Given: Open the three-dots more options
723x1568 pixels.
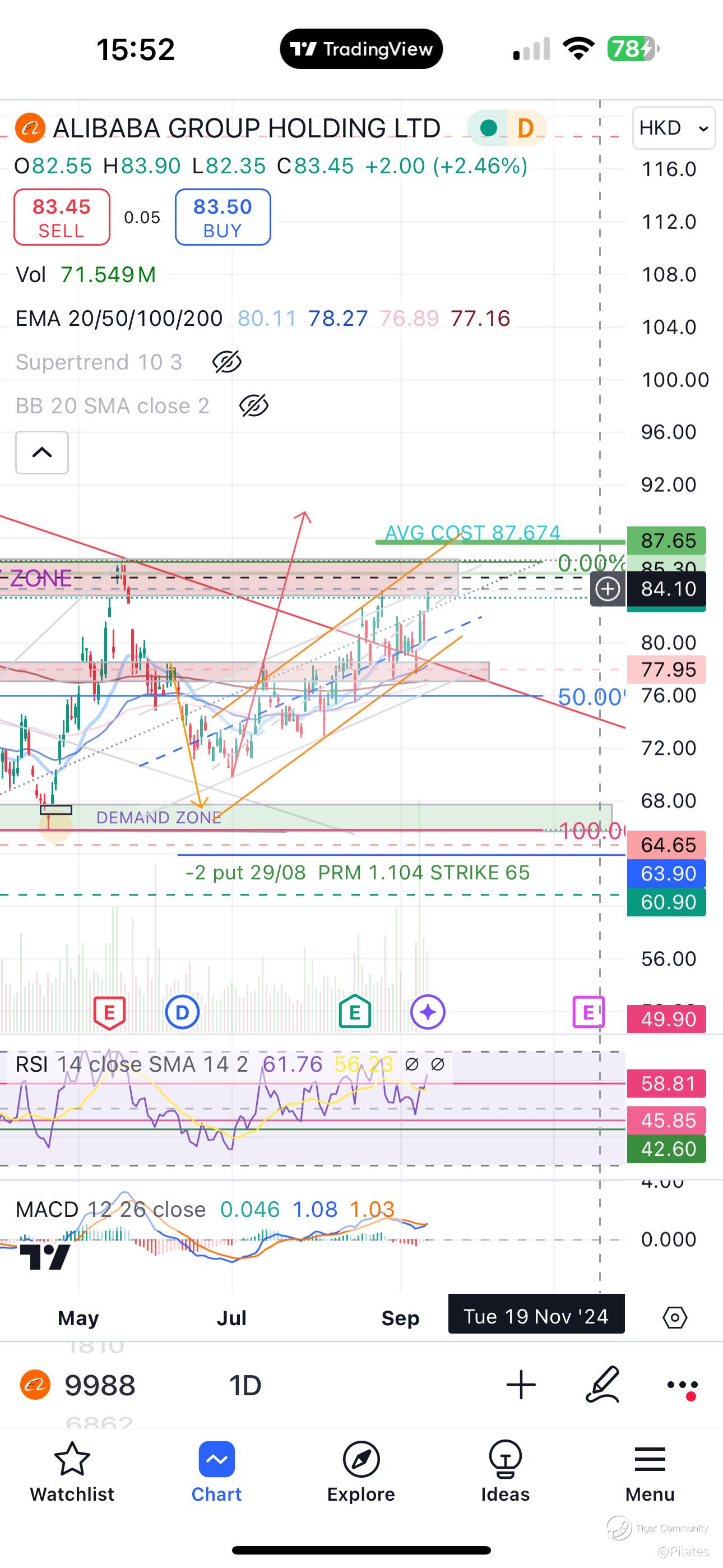Looking at the screenshot, I should [682, 1386].
